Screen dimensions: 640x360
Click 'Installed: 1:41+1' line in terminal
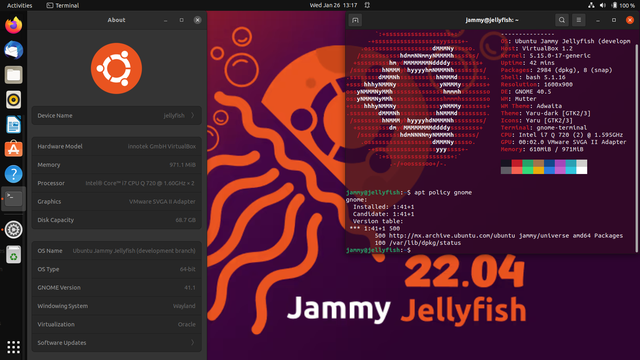(383, 207)
